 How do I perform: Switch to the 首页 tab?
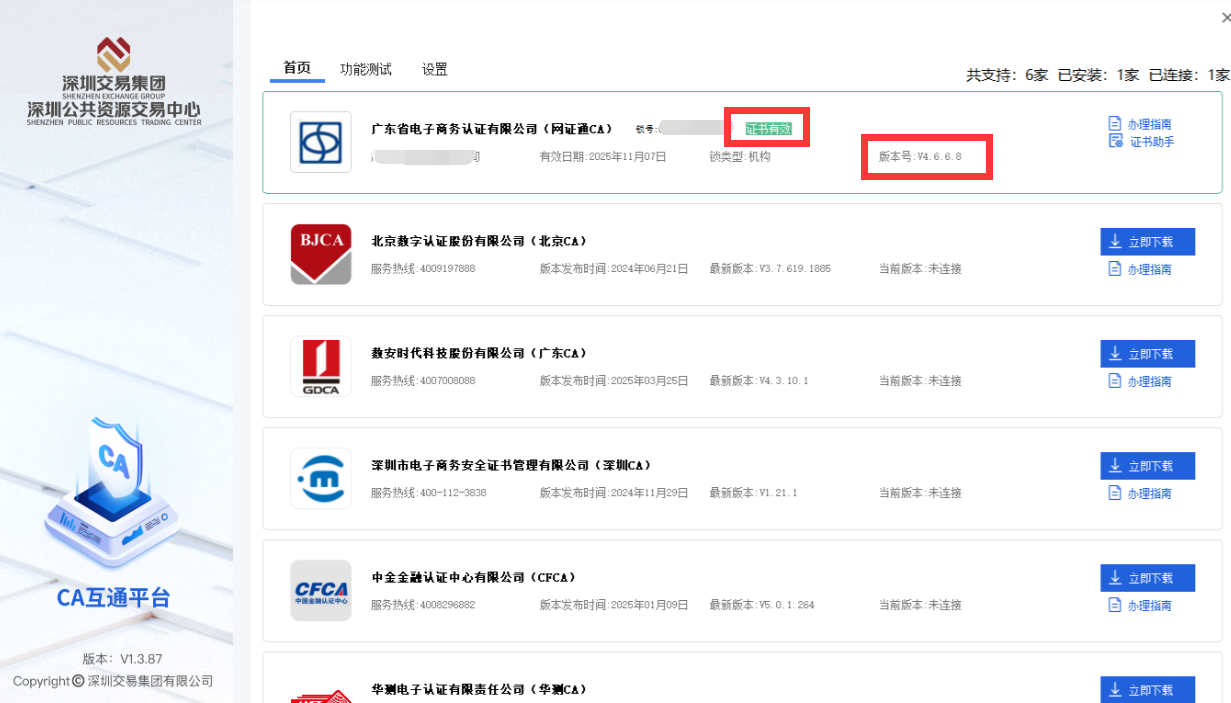(297, 68)
